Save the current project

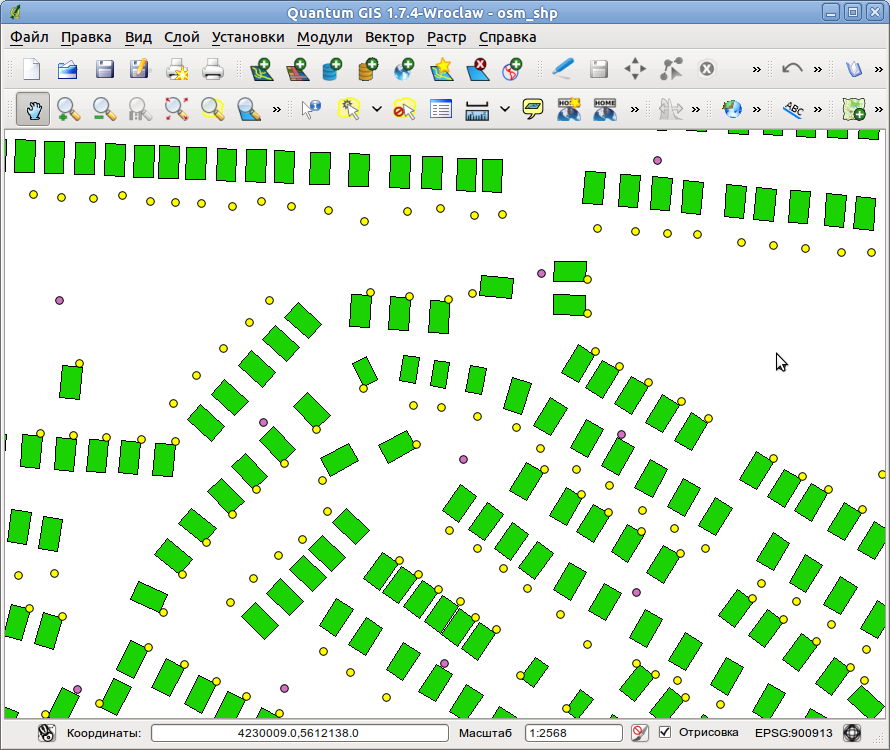(103, 69)
